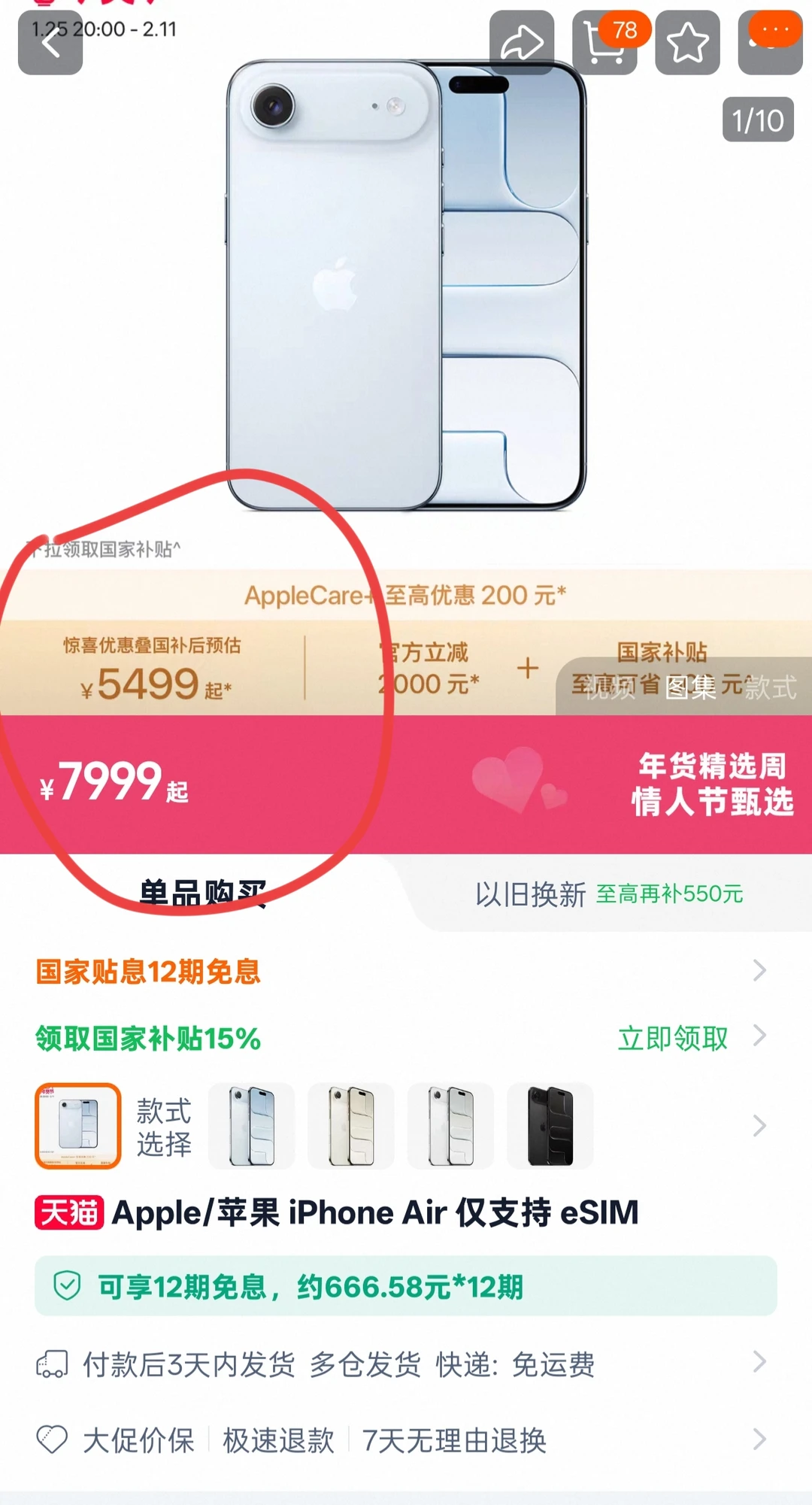The image size is (812, 1505).
Task: Select the black iPhone Air color
Action: (x=550, y=1126)
